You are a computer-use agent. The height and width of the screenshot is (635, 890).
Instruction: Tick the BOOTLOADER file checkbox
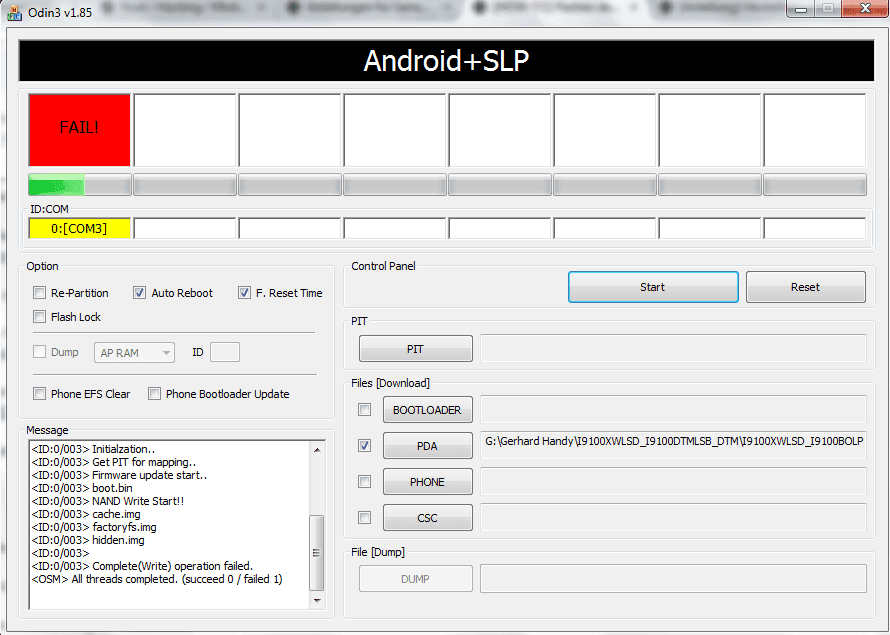(364, 410)
